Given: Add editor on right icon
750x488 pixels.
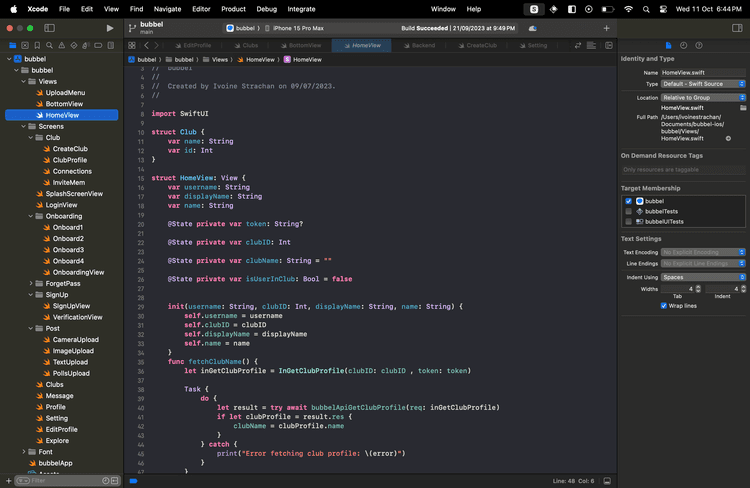Looking at the screenshot, I should [x=609, y=45].
